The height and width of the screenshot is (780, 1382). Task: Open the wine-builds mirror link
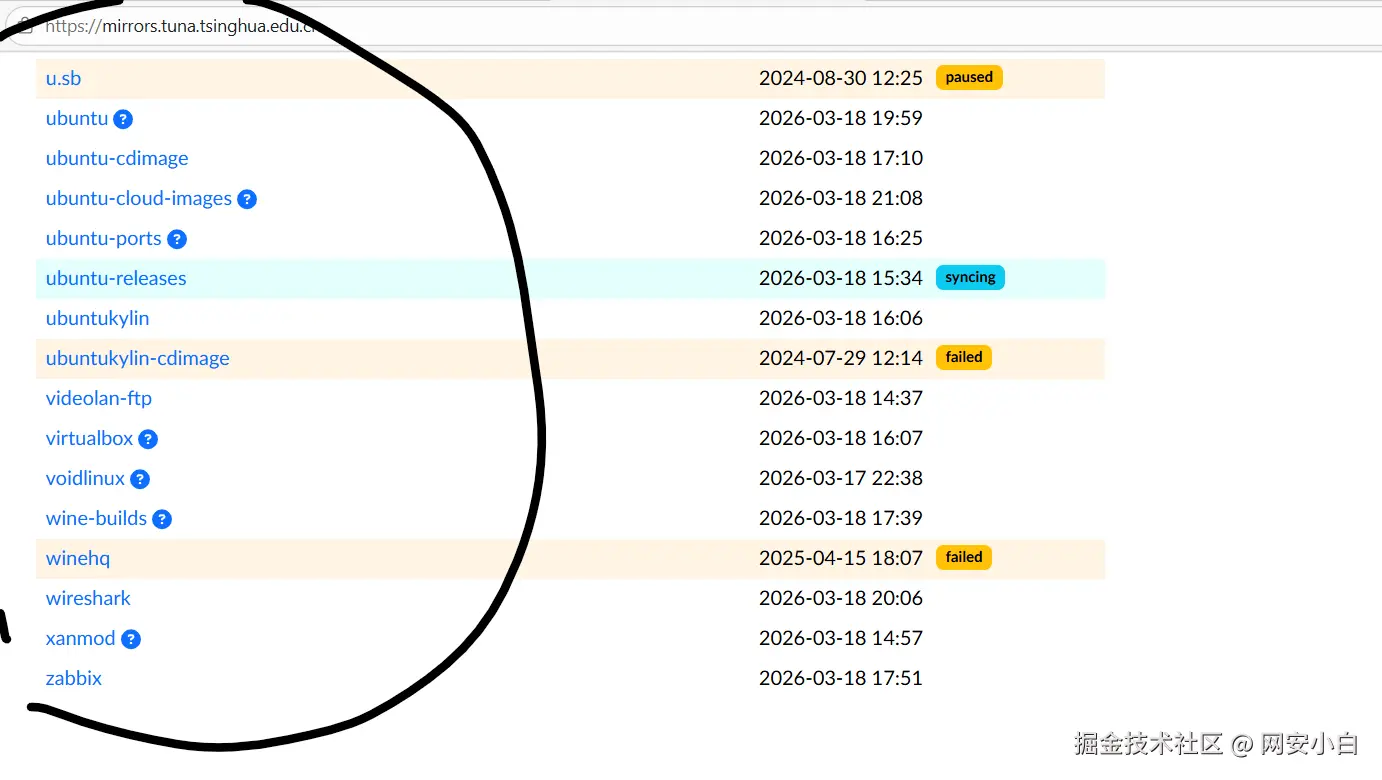point(97,518)
